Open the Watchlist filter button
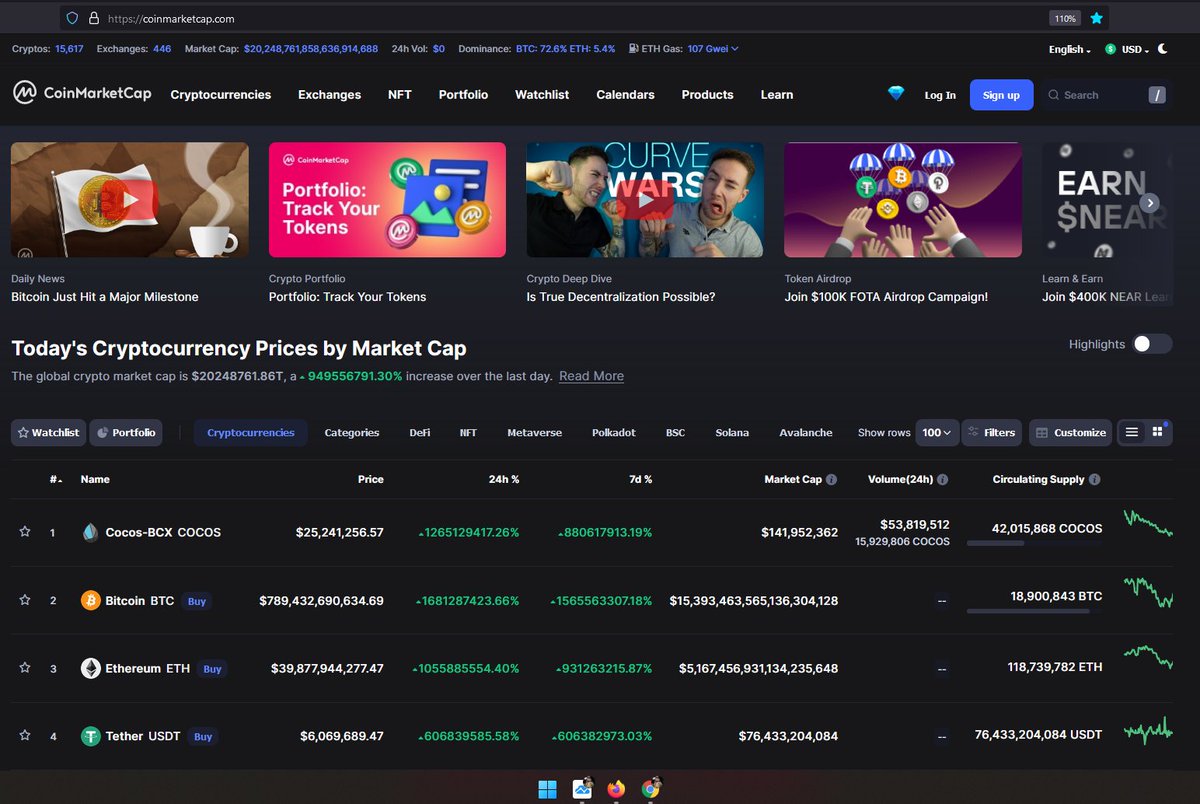The image size is (1200, 804). click(x=48, y=432)
